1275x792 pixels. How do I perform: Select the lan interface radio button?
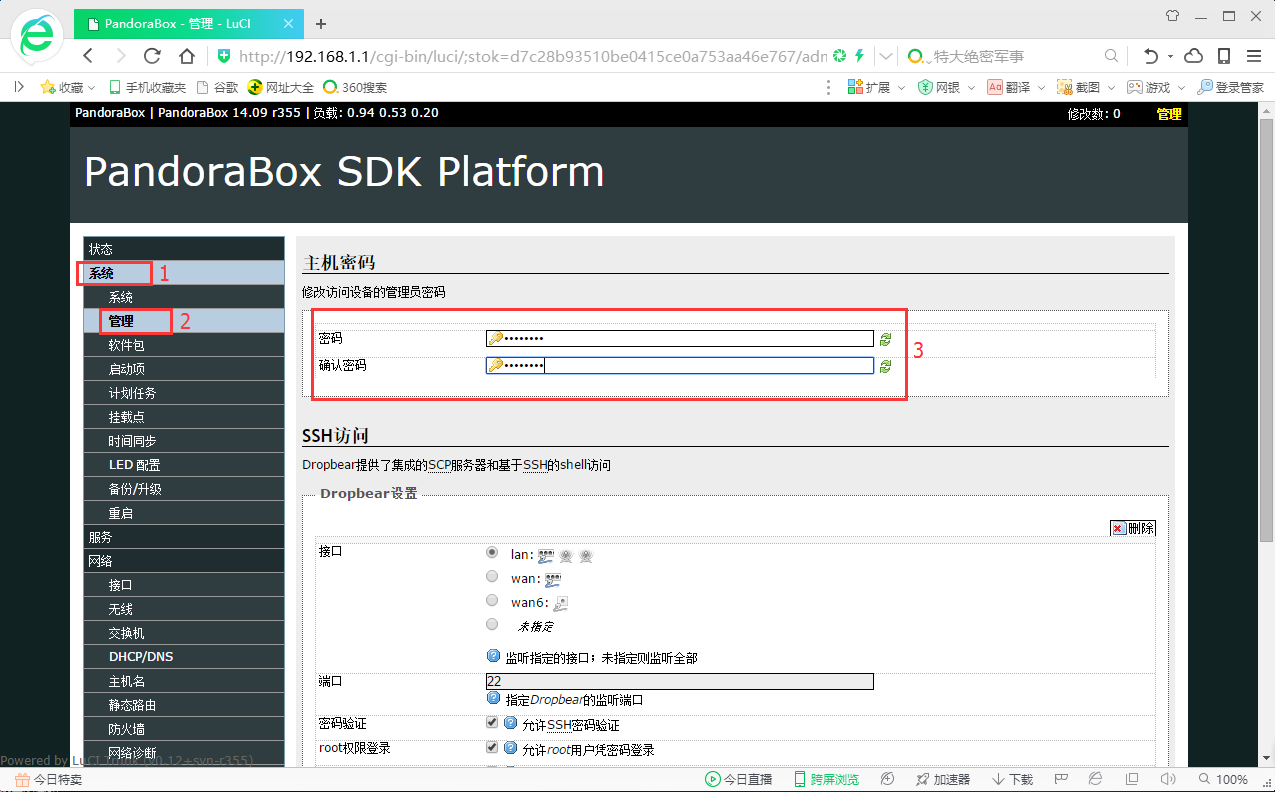coord(492,552)
